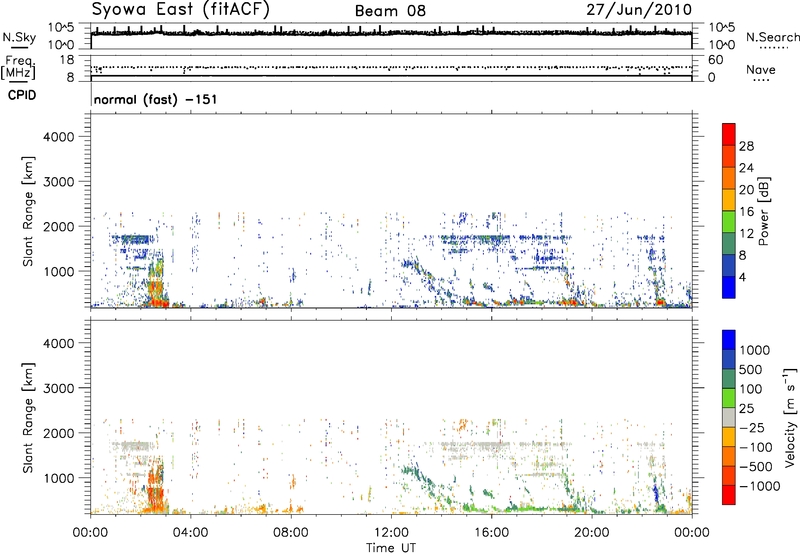Click the 04:00 time axis tick label
This screenshot has width=800, height=554.
[190, 533]
